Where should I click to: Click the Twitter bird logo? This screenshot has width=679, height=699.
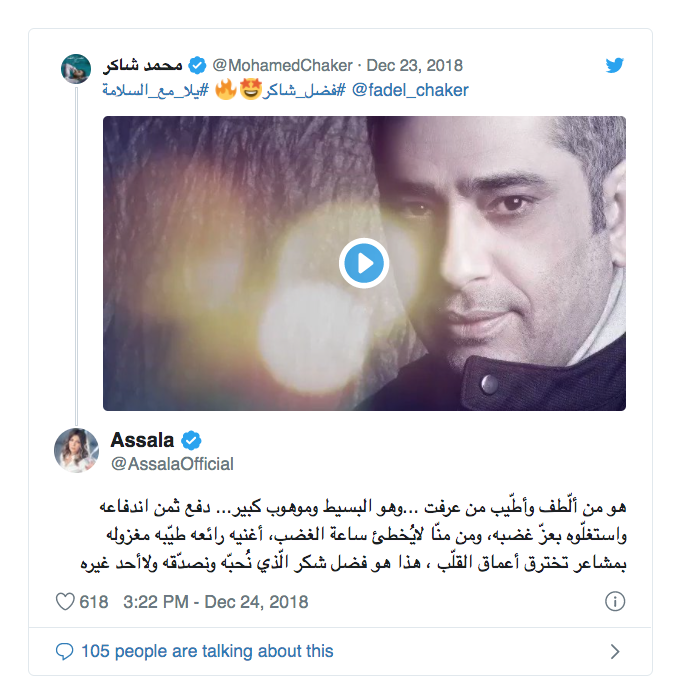[614, 65]
